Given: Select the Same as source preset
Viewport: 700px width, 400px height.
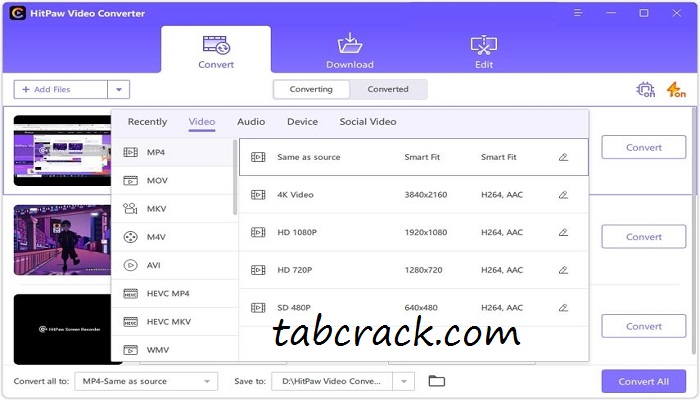Looking at the screenshot, I should coord(414,157).
